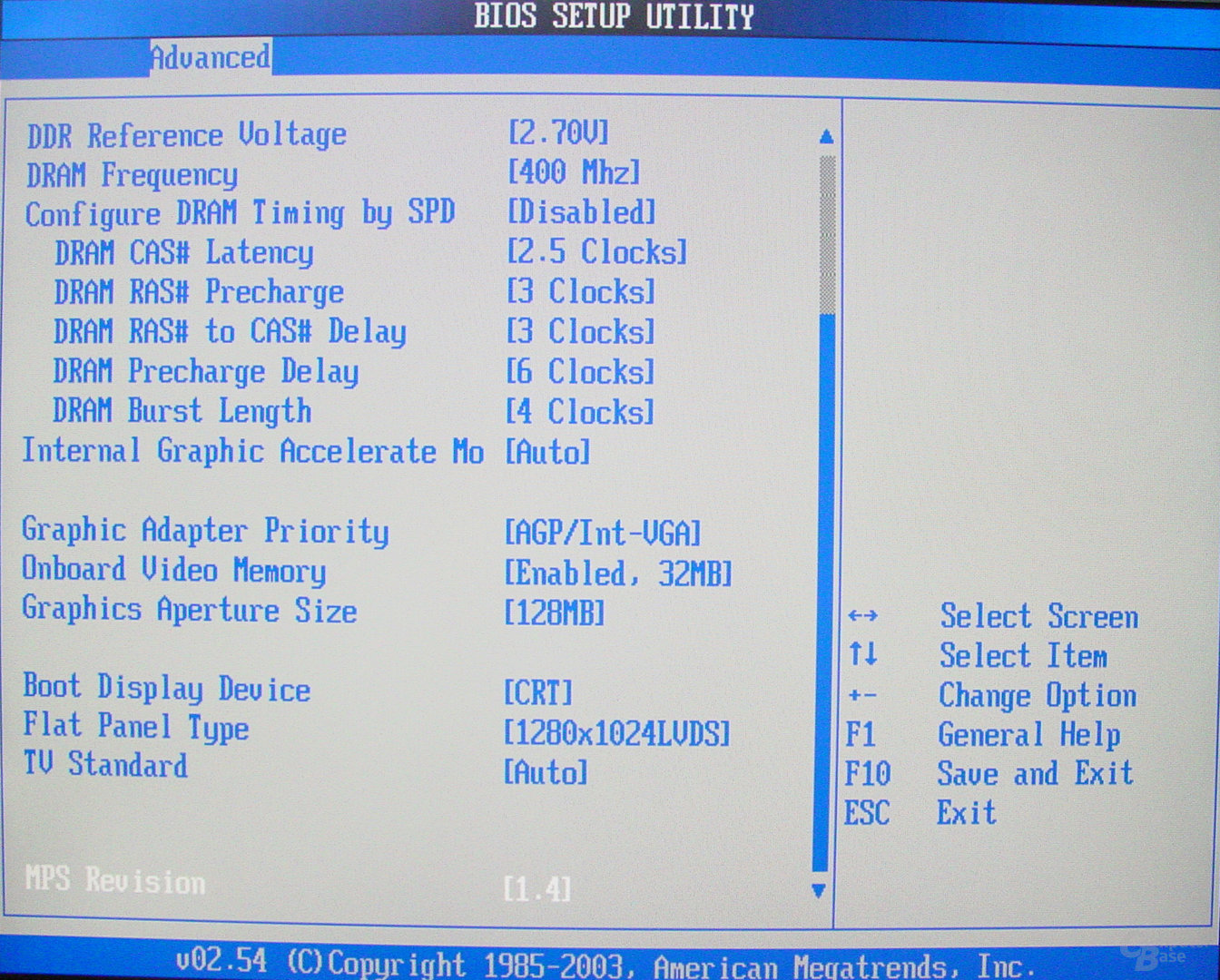Viewport: 1220px width, 980px height.
Task: Select DRAM Frequency setting
Action: pos(133,175)
